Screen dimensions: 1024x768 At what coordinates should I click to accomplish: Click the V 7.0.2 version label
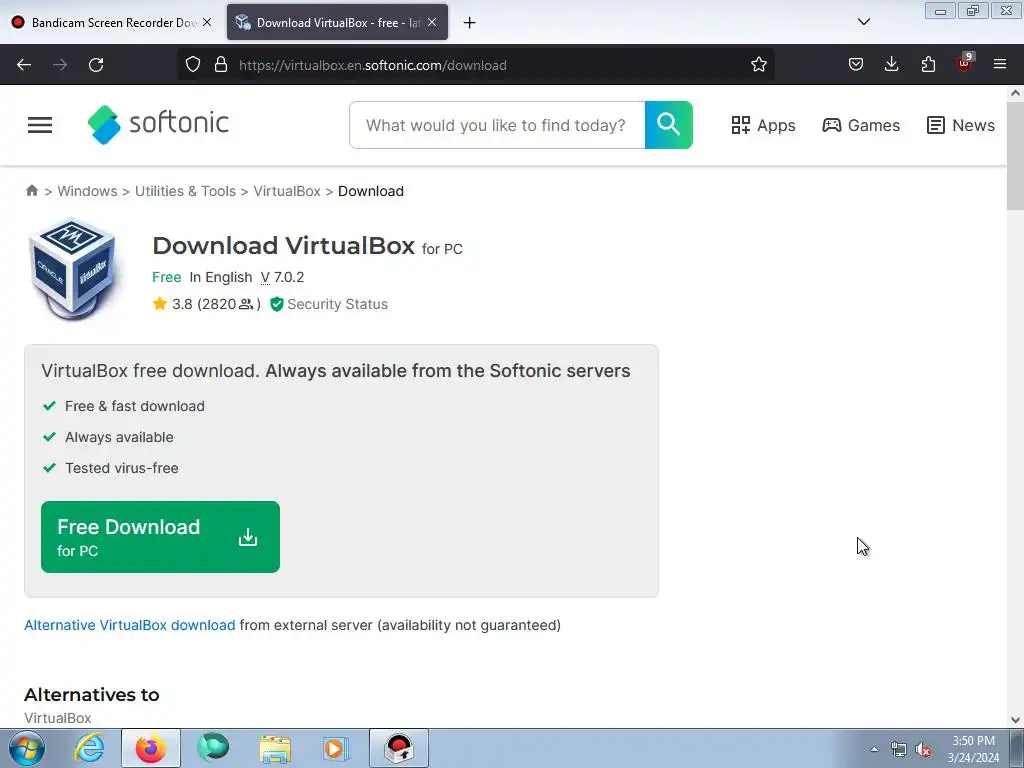[282, 278]
